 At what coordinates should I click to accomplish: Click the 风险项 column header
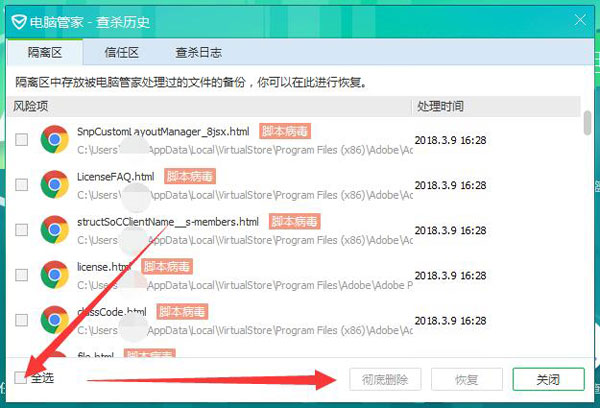[31, 106]
